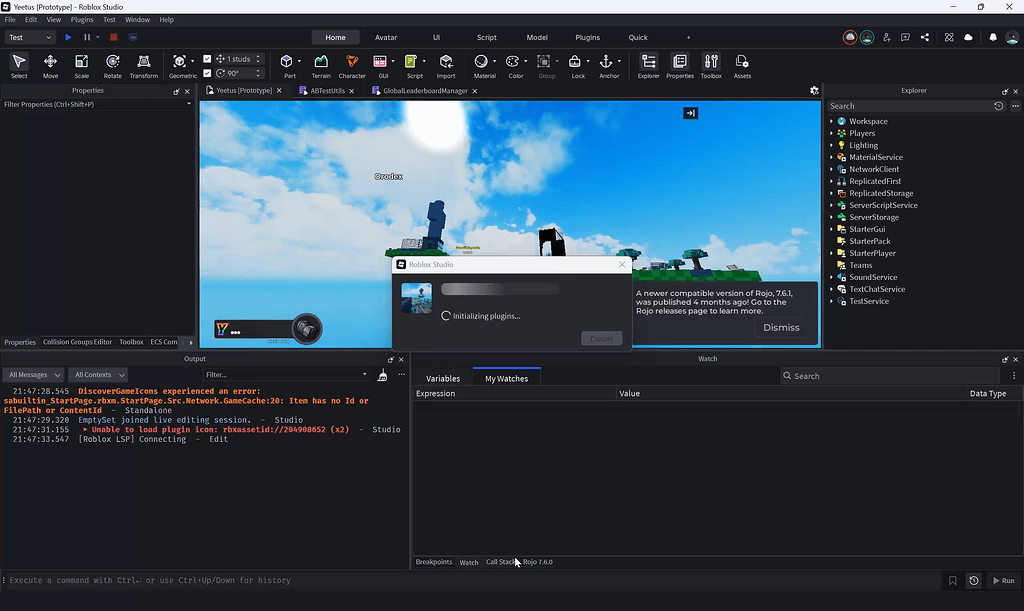The image size is (1024, 611).
Task: Insert a Part
Action: coord(287,66)
